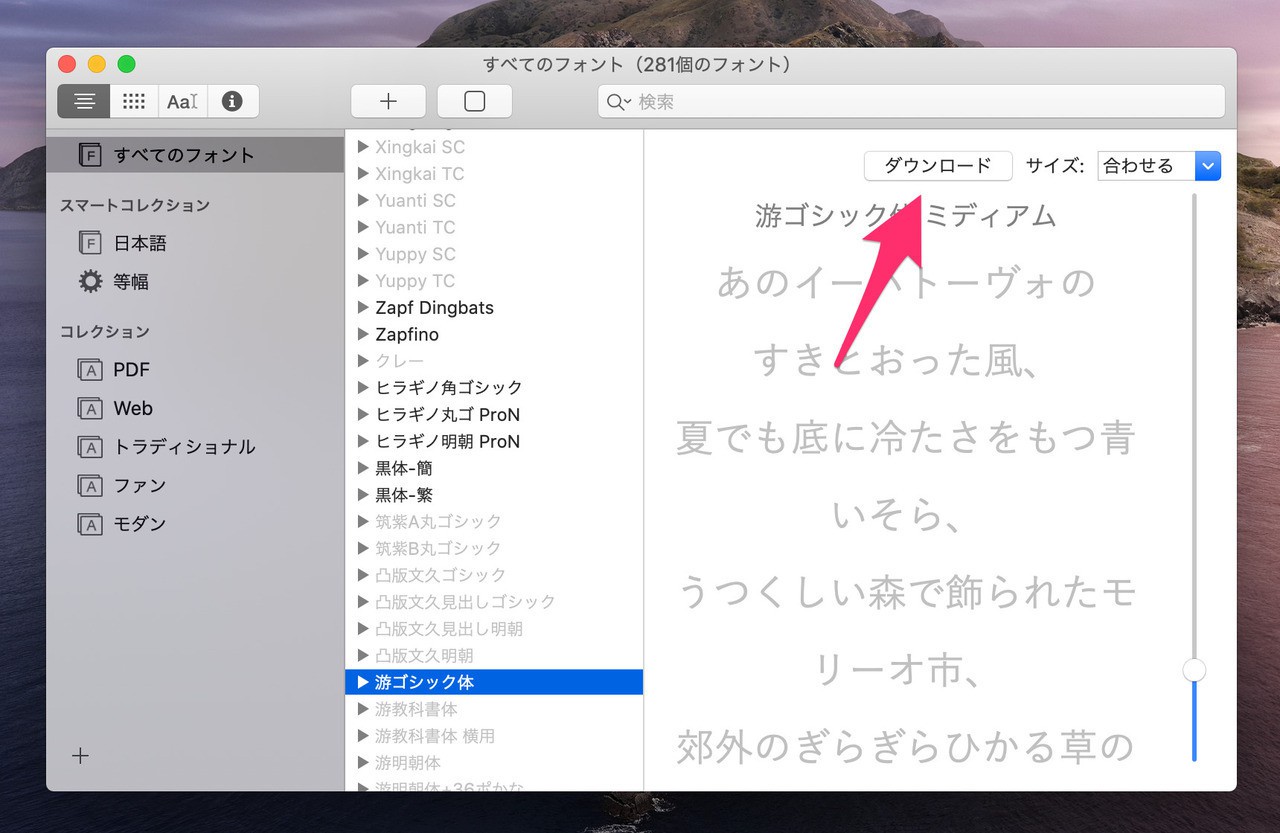Screen dimensions: 1280x833
Task: Expand the ヒラギノ角ゴシック font family
Action: [x=363, y=387]
